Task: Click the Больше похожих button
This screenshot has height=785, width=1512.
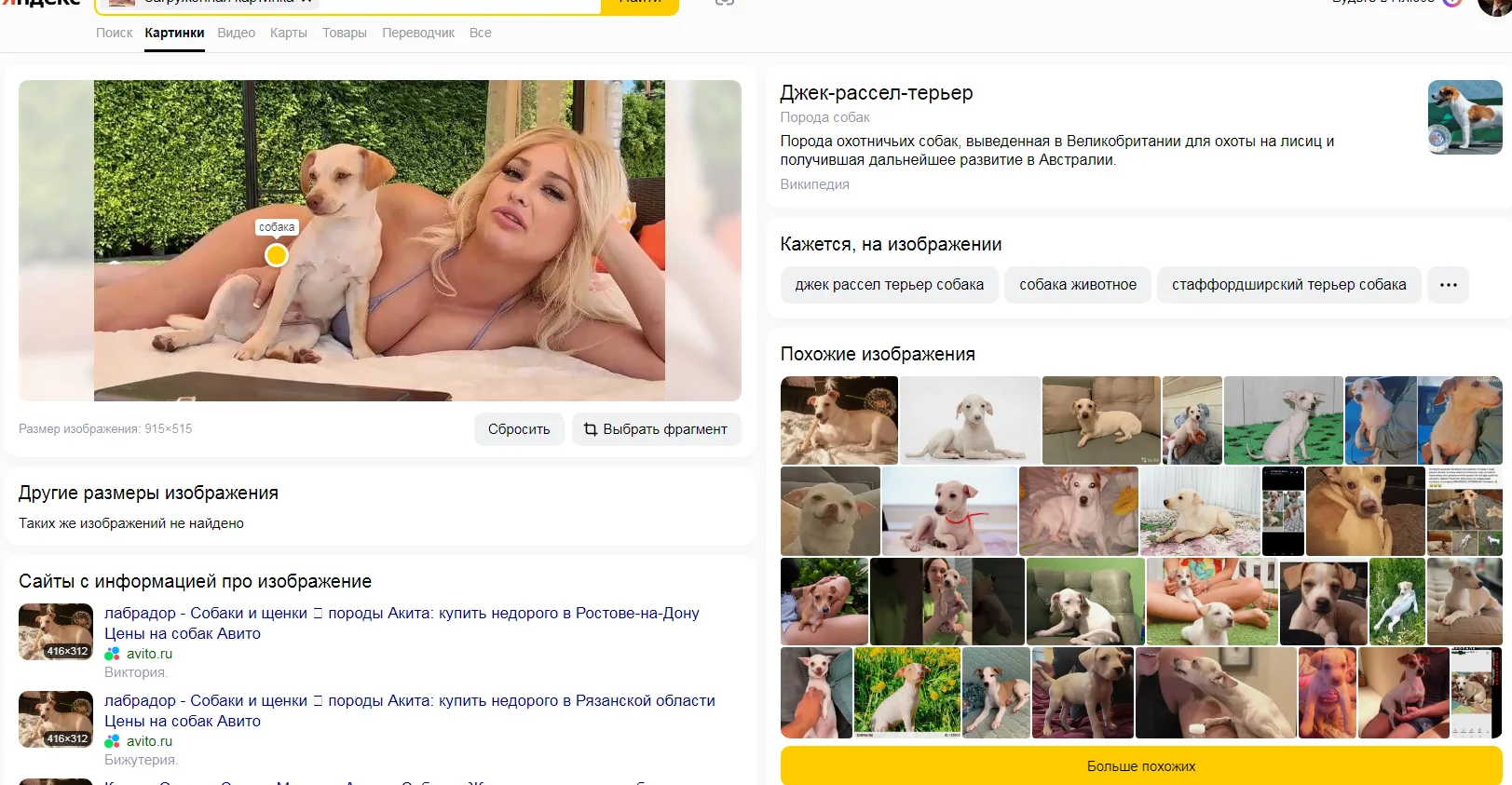Action: coord(1141,766)
